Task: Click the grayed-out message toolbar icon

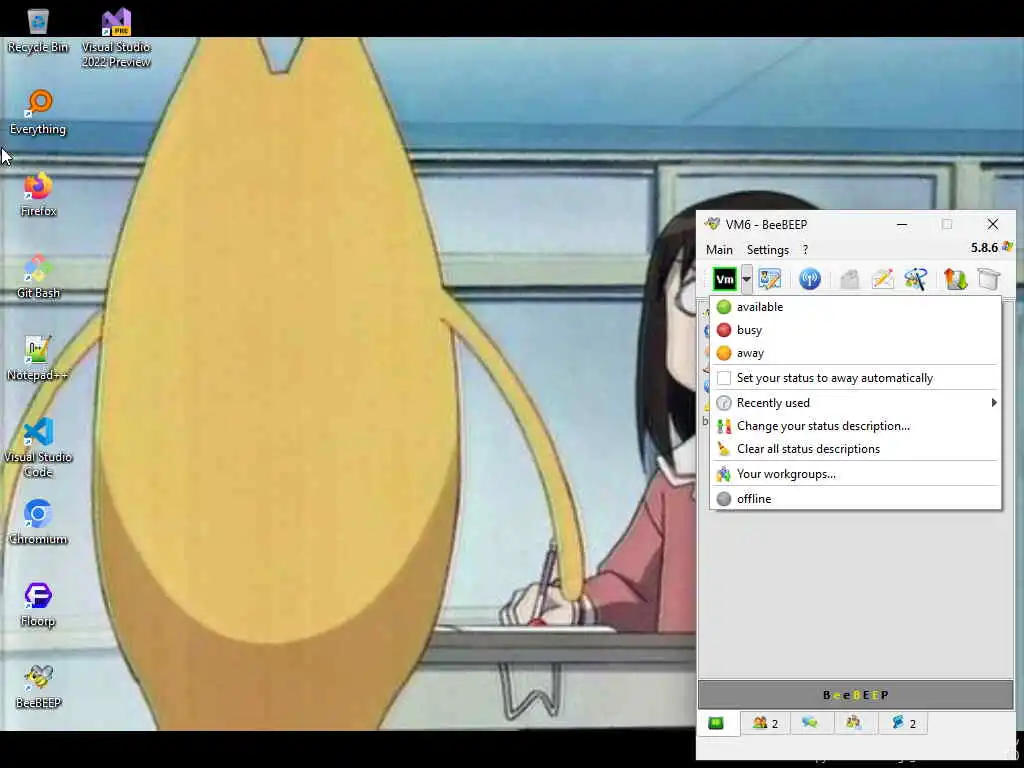Action: [x=850, y=280]
